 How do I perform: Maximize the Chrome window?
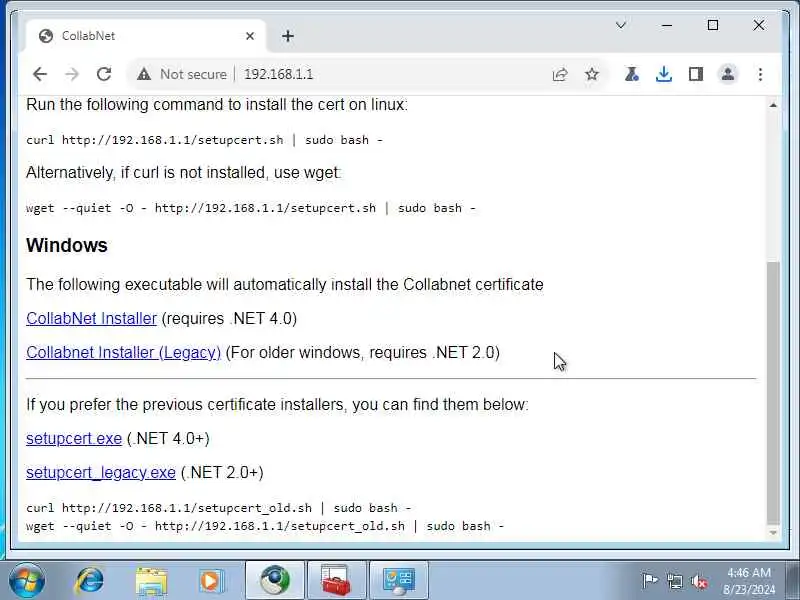pyautogui.click(x=713, y=25)
